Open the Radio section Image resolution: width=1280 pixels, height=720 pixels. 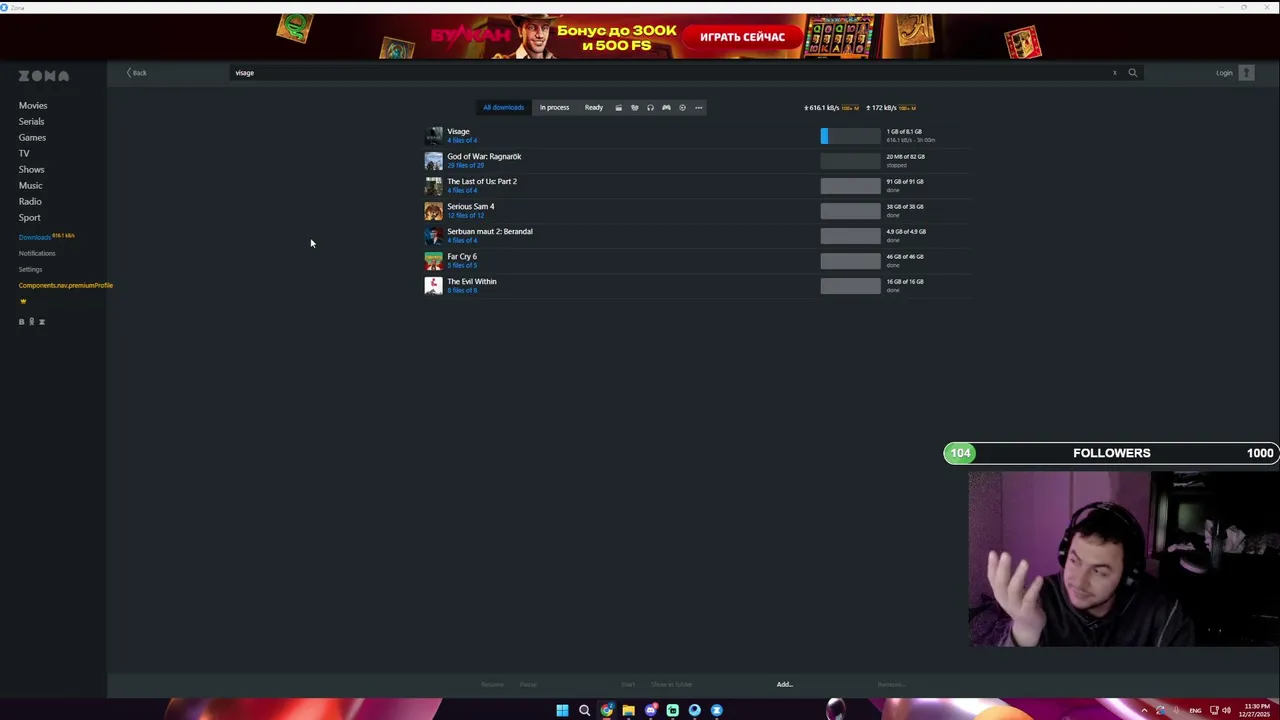[x=30, y=202]
